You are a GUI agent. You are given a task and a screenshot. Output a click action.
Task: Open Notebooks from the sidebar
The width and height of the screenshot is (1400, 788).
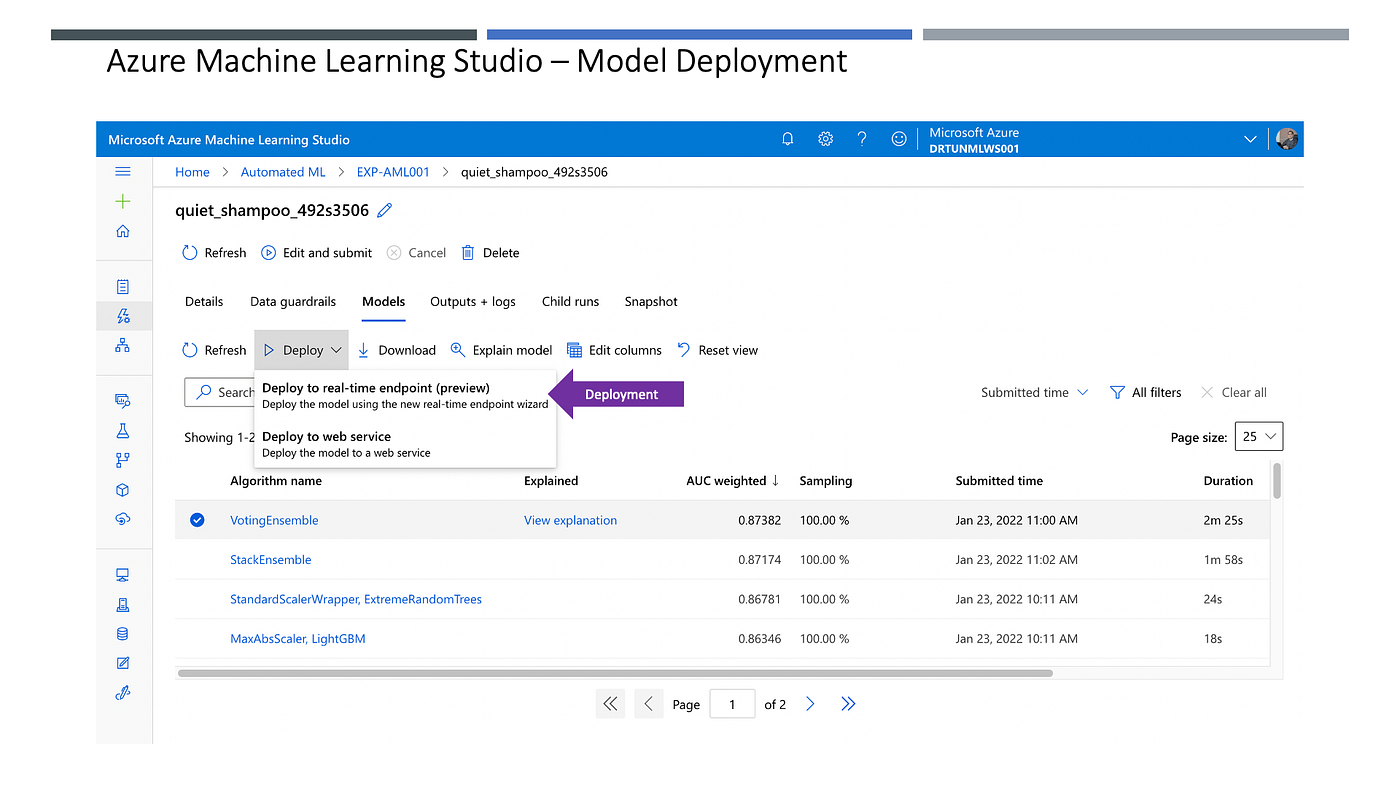[x=123, y=287]
